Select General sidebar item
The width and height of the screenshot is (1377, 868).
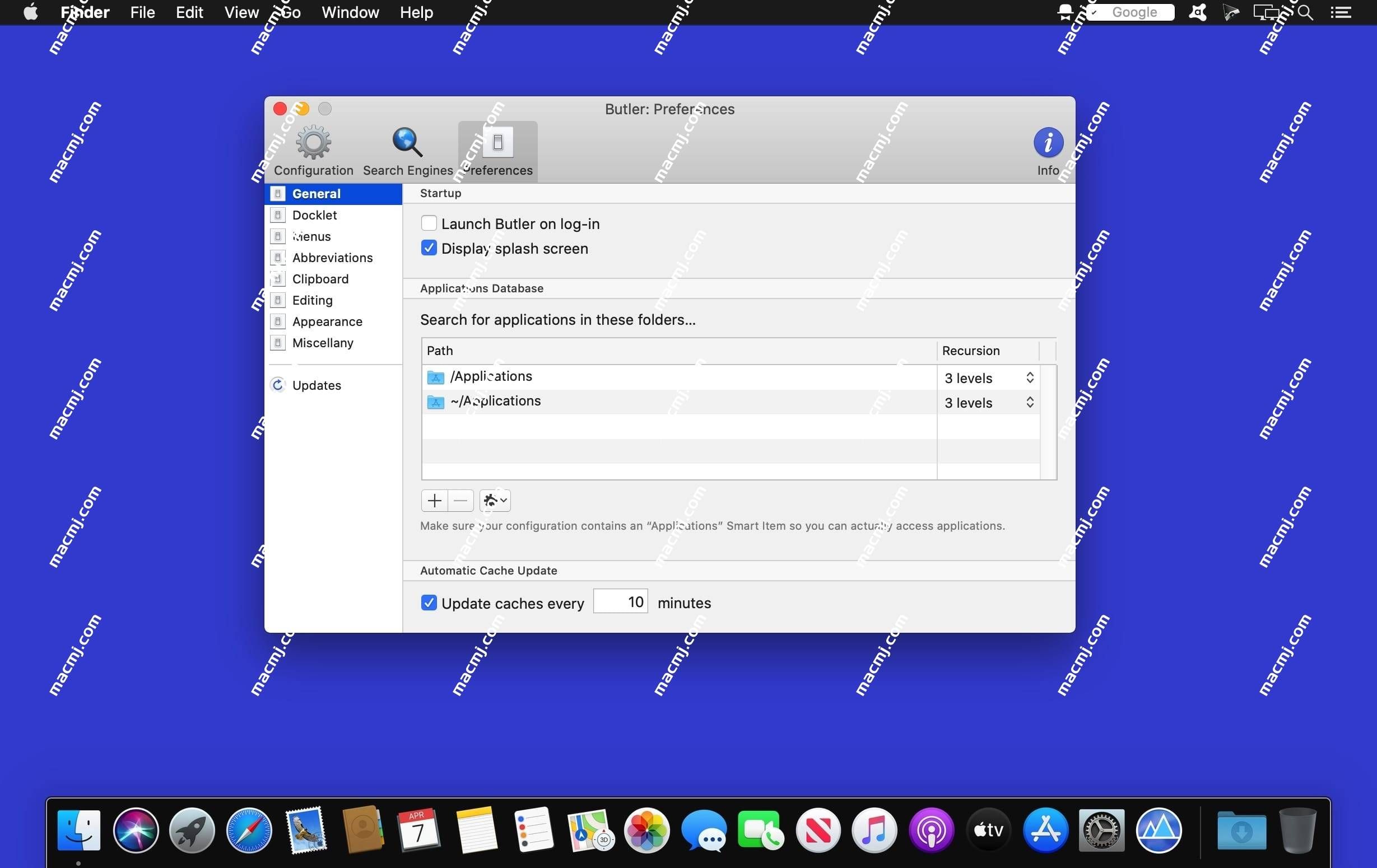point(335,193)
